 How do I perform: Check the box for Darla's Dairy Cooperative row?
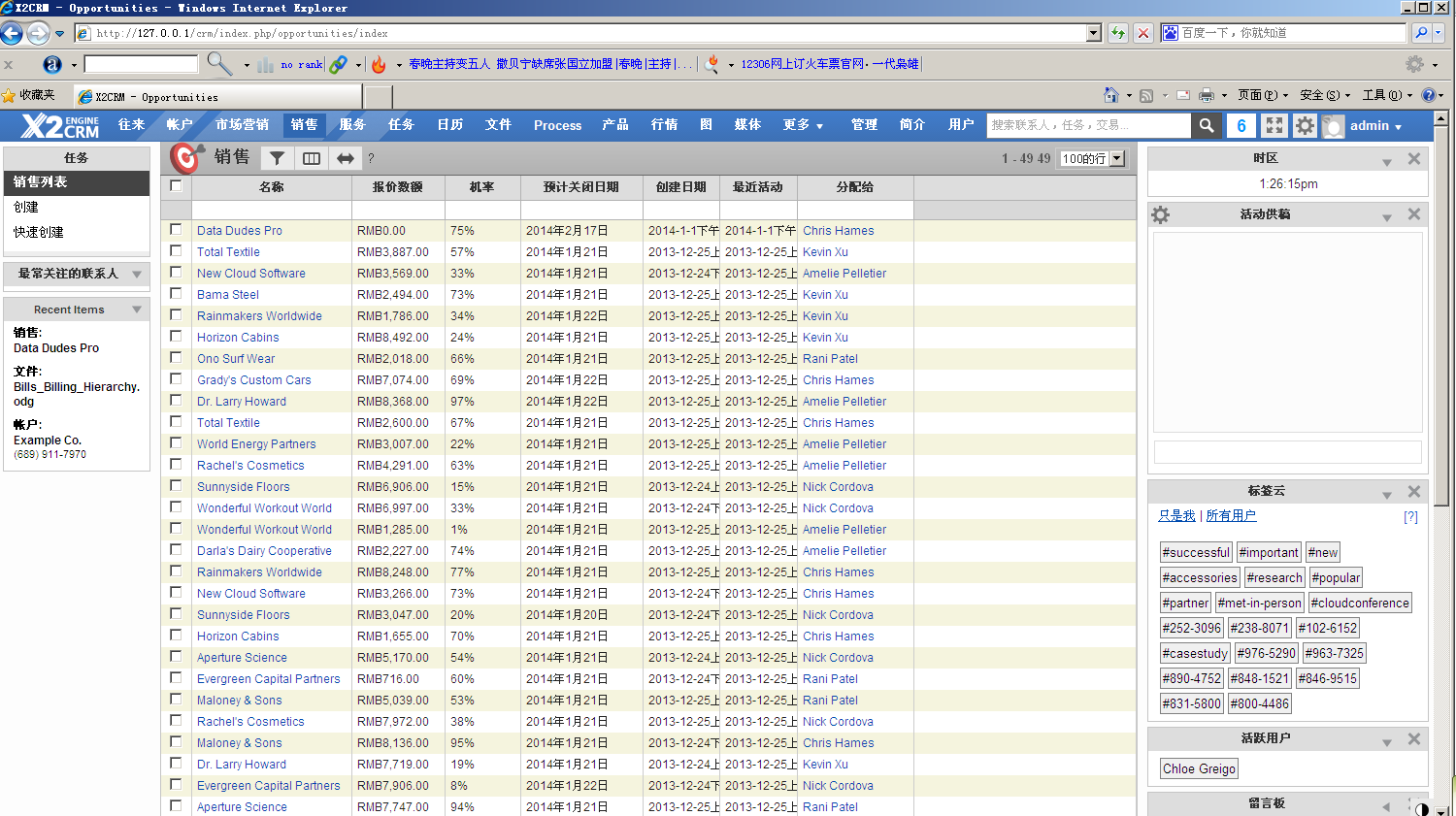[176, 550]
